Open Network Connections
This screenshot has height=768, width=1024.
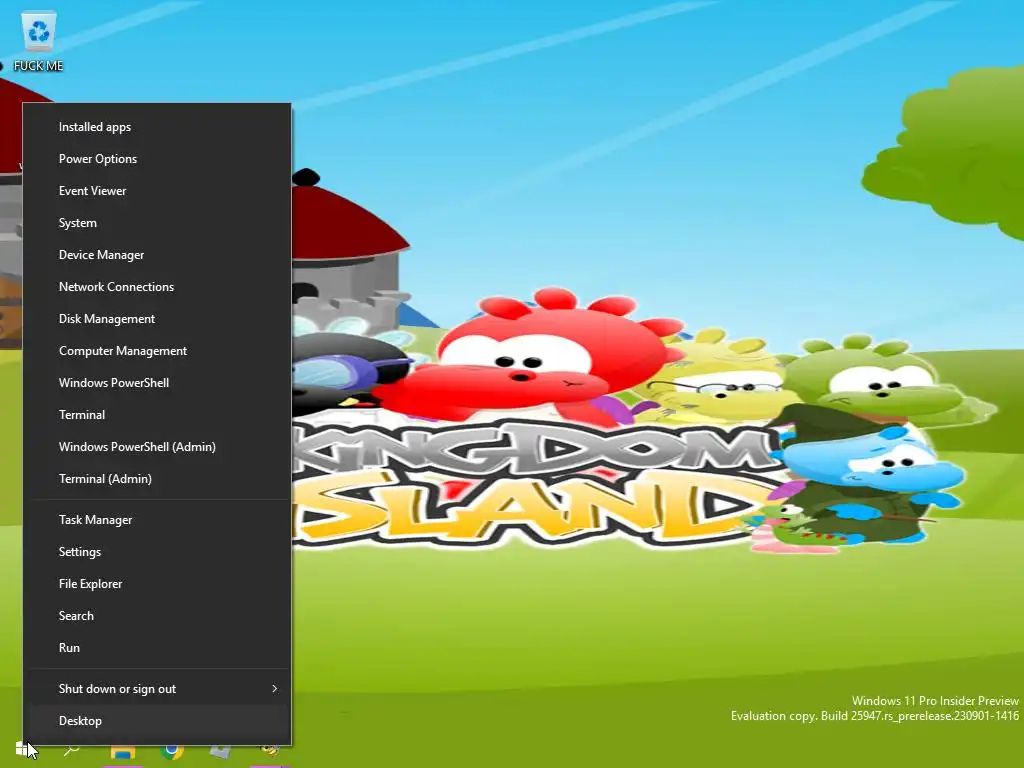[157, 287]
